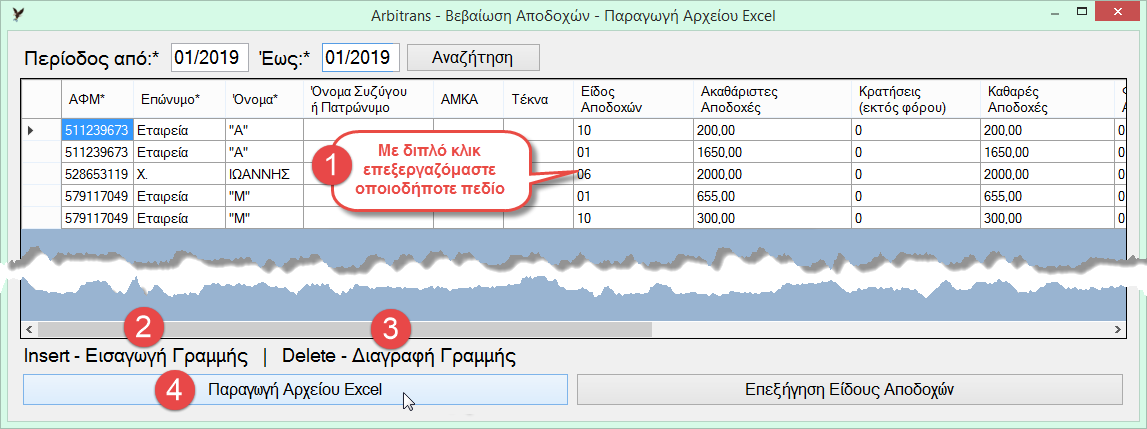Select ΑΦΜ 579117049 in the 300,00 row
Viewport: 1147px width, 429px height.
point(97,218)
